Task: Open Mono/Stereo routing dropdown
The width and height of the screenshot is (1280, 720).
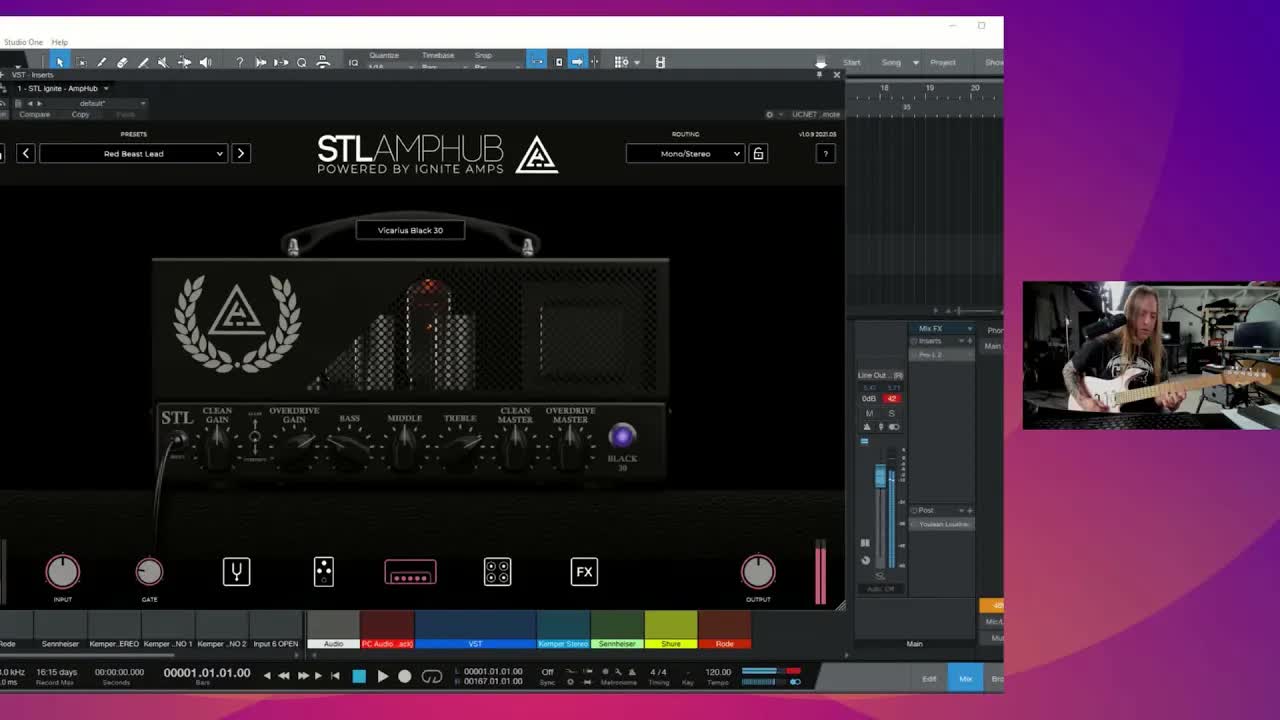Action: tap(685, 153)
